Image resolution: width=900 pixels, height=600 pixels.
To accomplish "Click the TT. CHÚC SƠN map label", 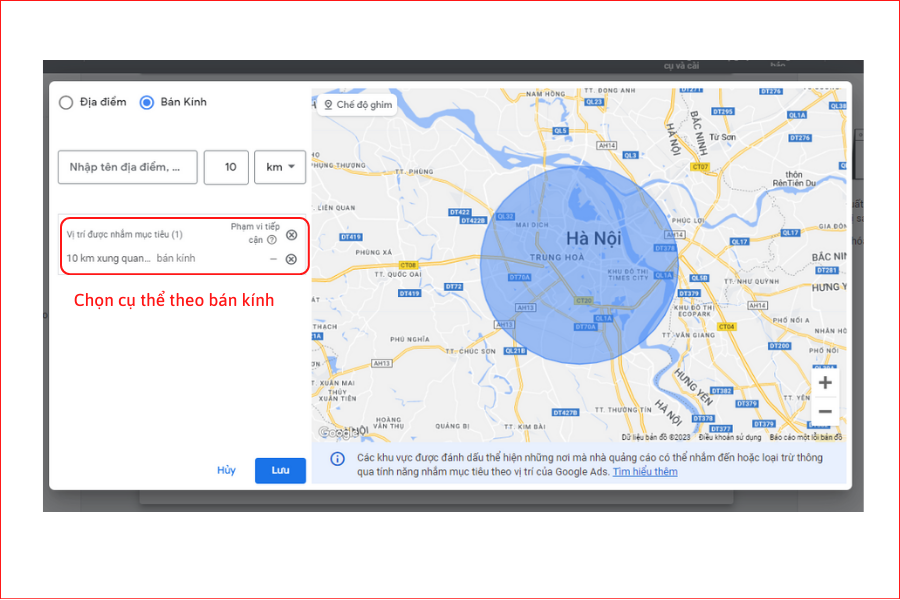I will pyautogui.click(x=471, y=351).
